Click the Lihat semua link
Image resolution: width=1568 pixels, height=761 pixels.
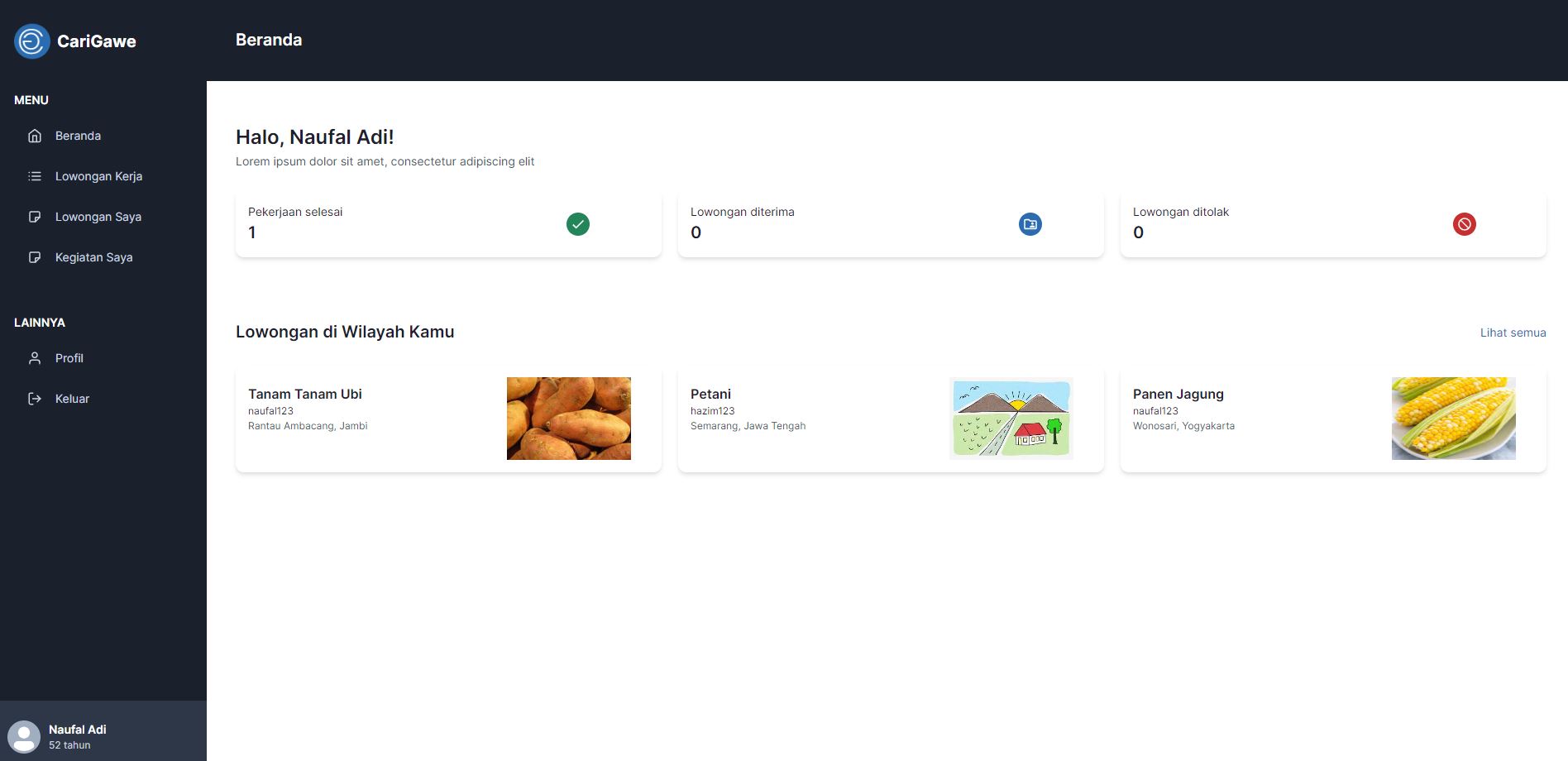click(1513, 333)
